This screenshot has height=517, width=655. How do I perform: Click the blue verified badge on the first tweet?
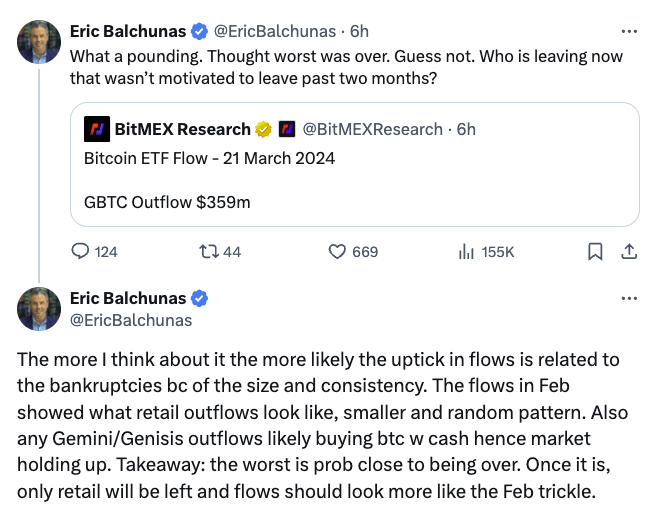point(199,31)
